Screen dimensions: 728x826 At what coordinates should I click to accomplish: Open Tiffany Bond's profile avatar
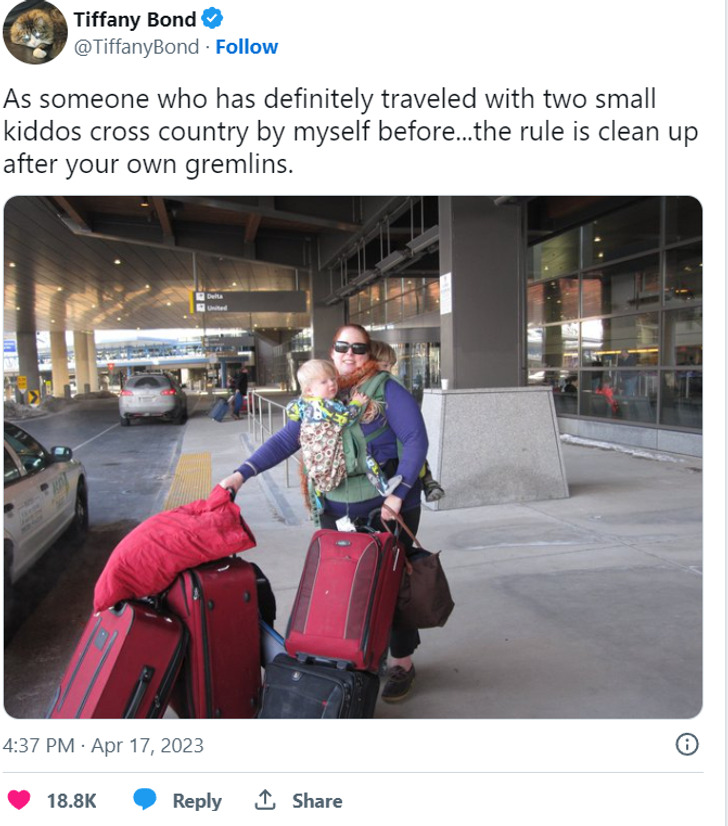click(x=35, y=32)
